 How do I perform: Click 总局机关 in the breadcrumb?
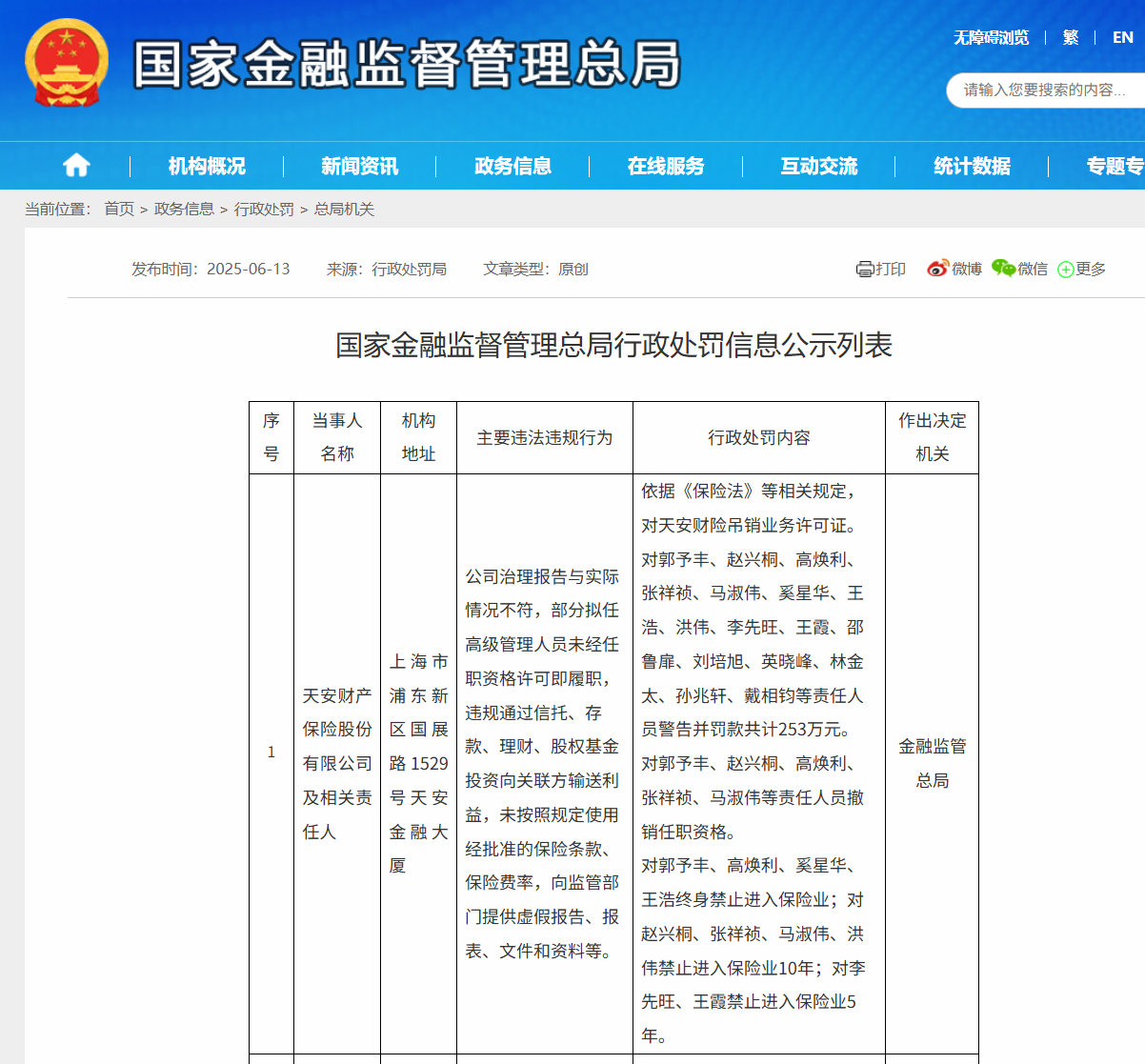pyautogui.click(x=344, y=209)
